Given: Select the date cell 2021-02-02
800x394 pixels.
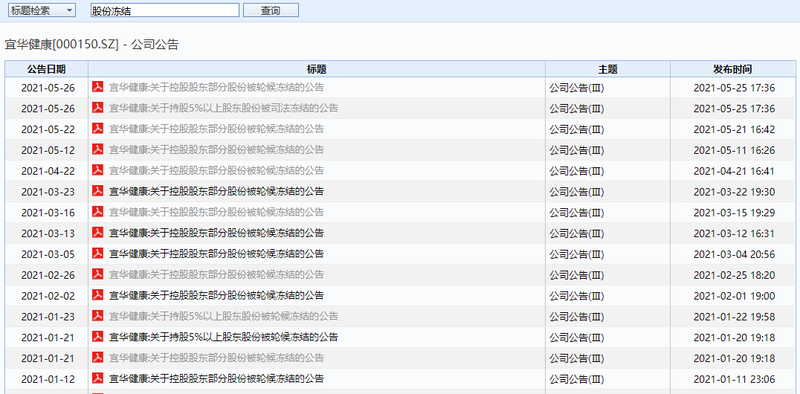Looking at the screenshot, I should click(x=48, y=296).
